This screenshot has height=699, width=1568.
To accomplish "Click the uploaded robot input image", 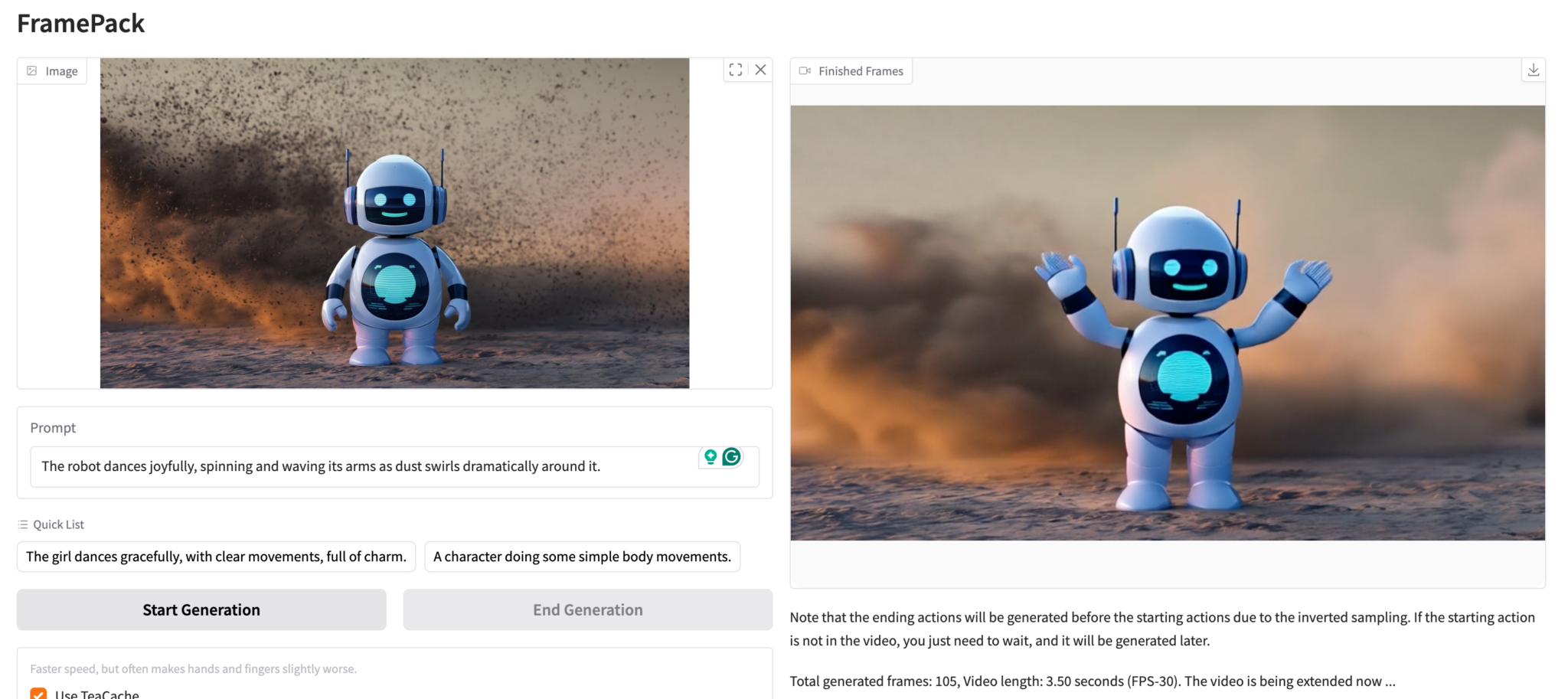I will 394,223.
